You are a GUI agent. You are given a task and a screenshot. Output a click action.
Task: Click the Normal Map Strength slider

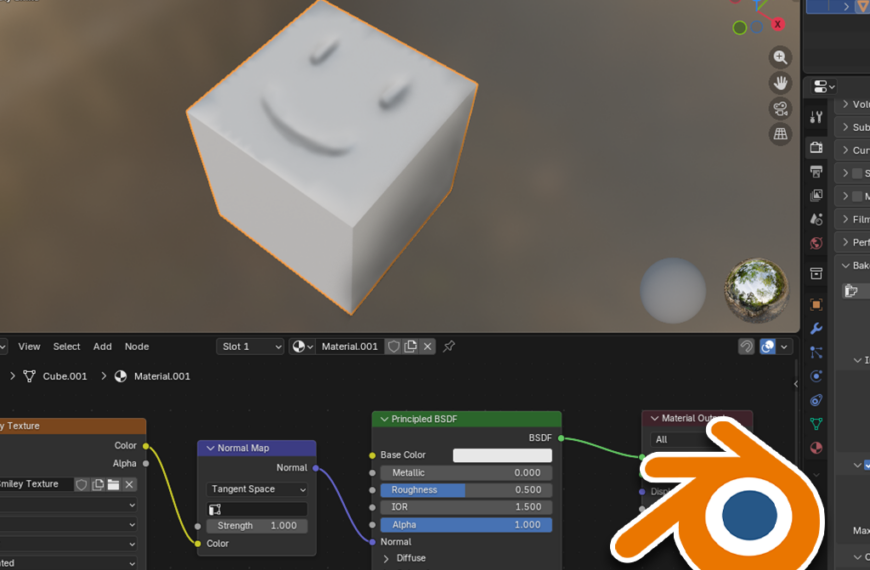pos(257,526)
